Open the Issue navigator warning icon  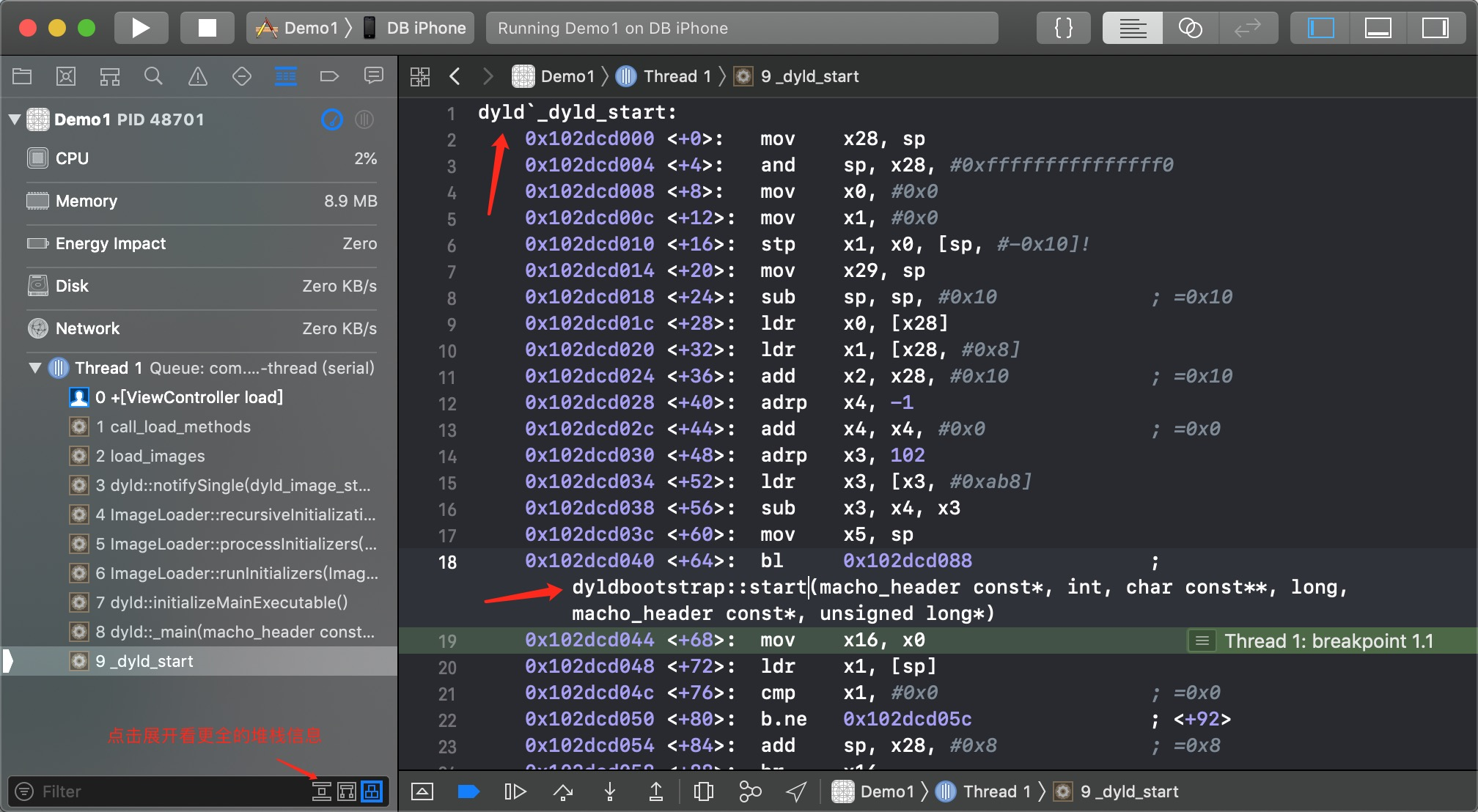coord(197,76)
